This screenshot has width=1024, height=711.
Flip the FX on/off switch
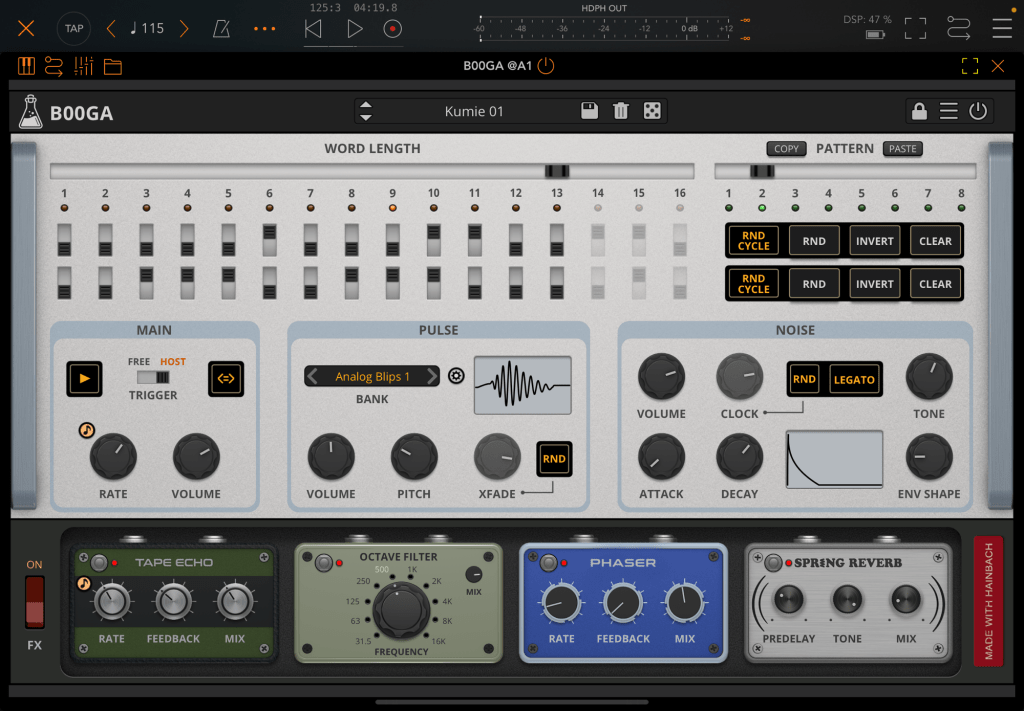click(x=35, y=602)
